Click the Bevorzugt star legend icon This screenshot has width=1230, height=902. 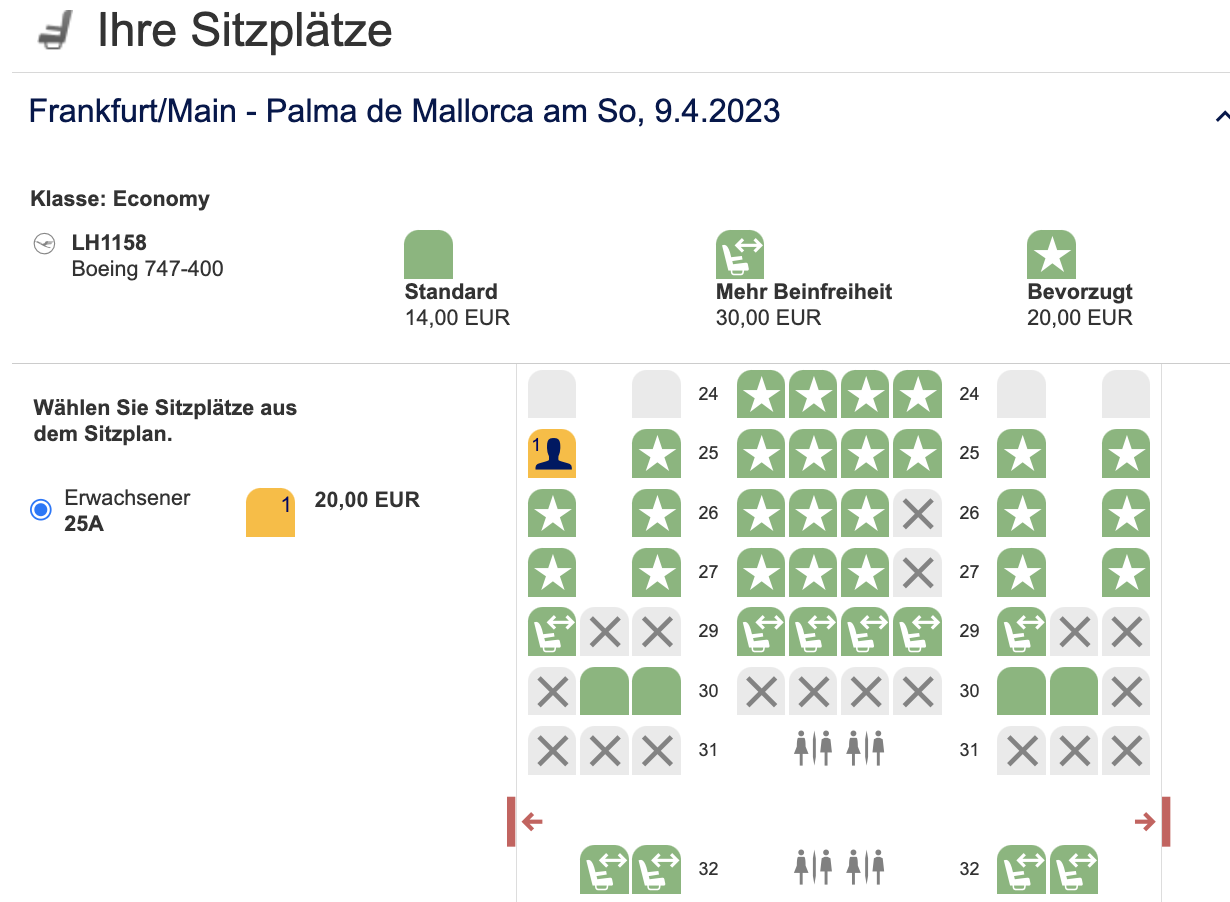(x=1052, y=254)
